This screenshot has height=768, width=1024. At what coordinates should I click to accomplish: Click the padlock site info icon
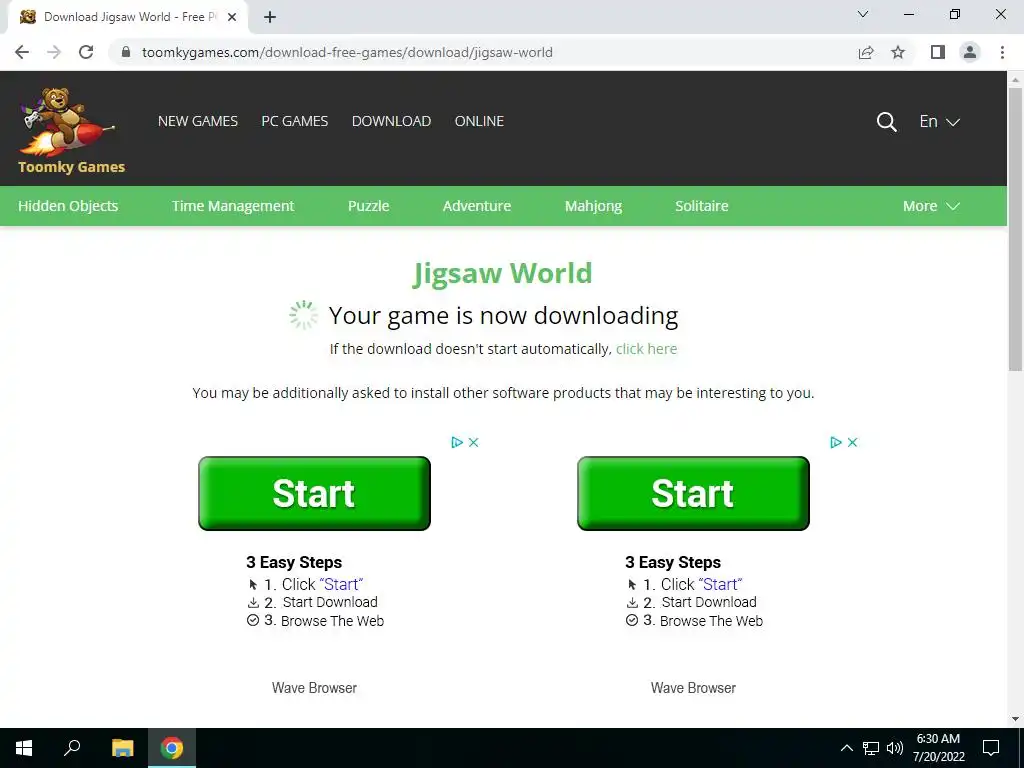[x=126, y=52]
